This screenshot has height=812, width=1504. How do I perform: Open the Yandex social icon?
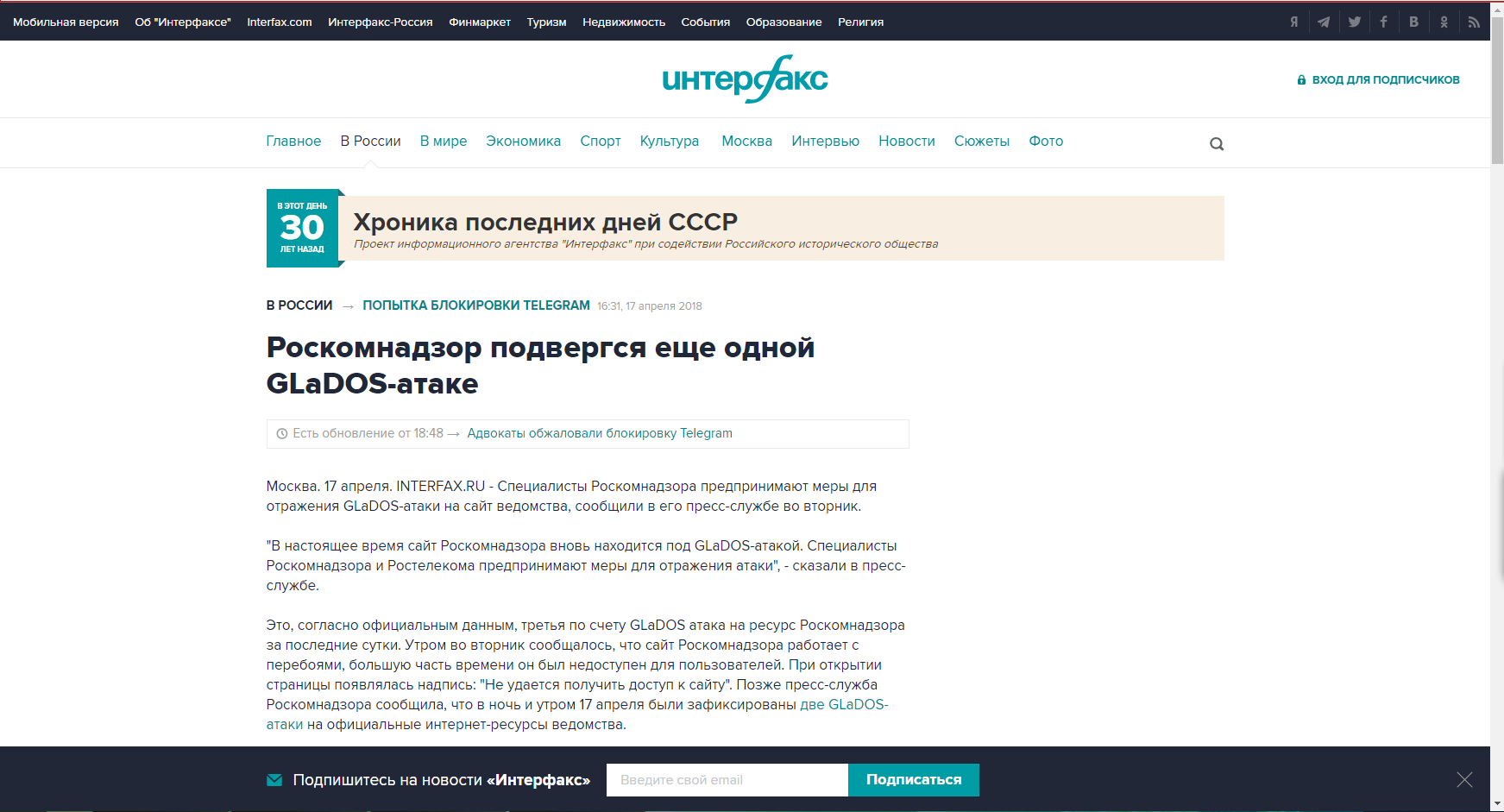(1293, 22)
